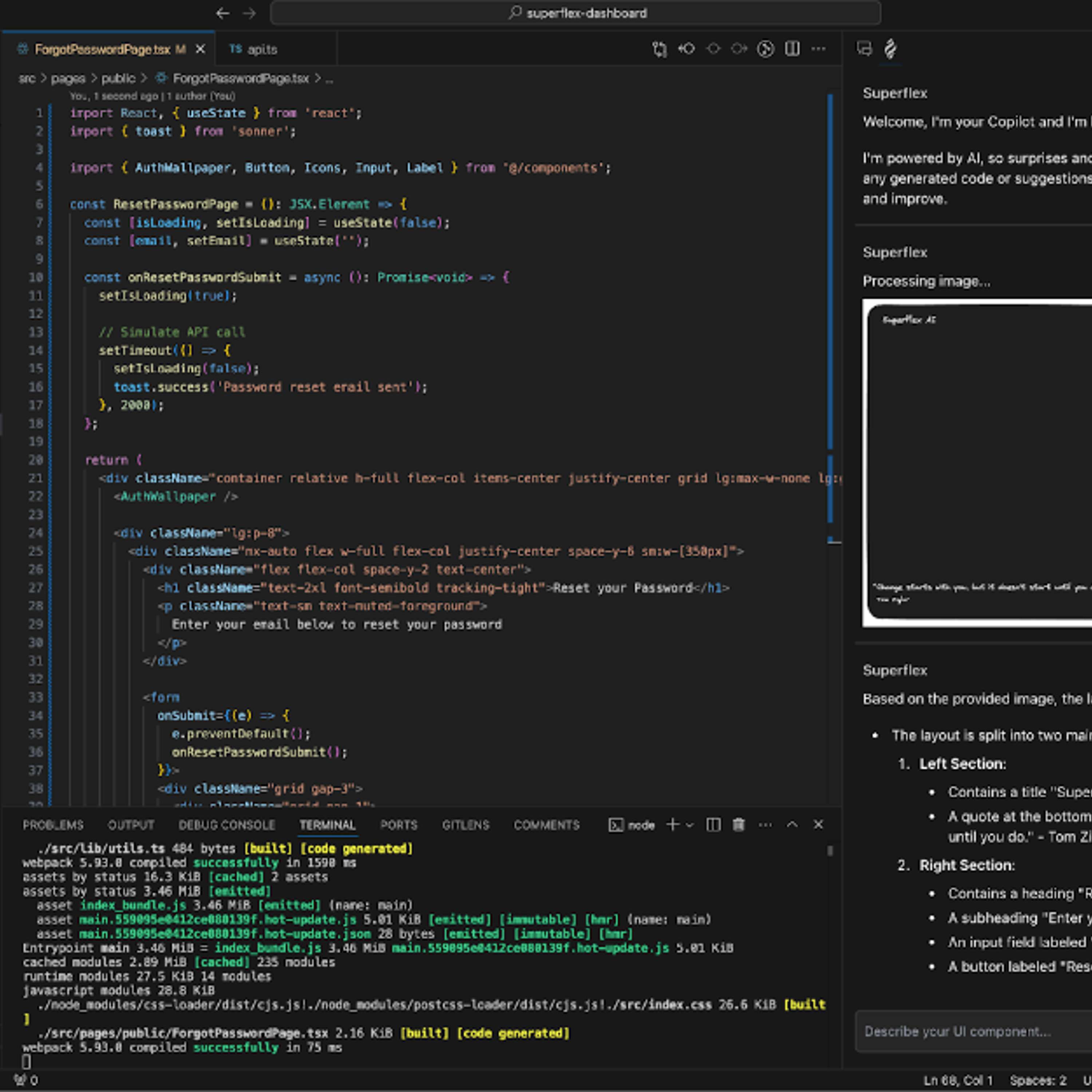This screenshot has width=1092, height=1092.
Task: Open the terminal panel more actions menu
Action: point(765,825)
